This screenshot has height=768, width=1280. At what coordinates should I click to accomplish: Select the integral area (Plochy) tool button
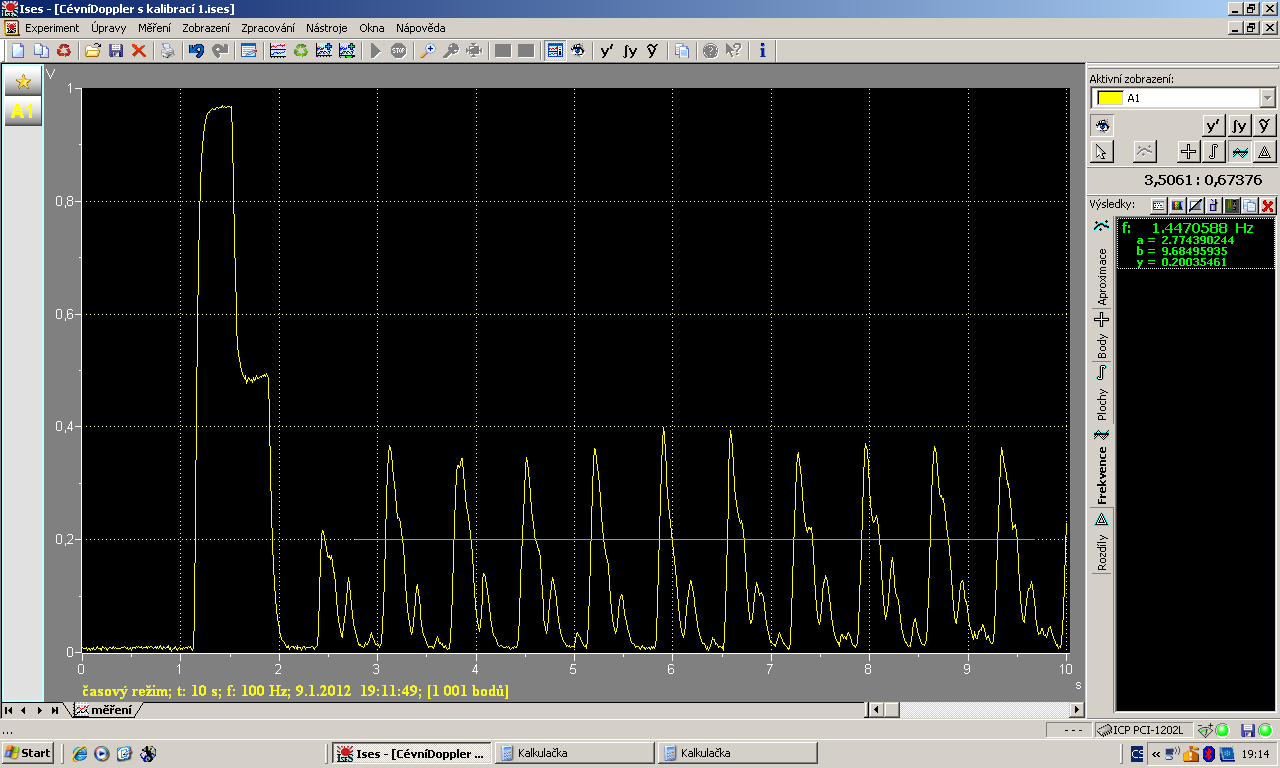pos(1213,151)
